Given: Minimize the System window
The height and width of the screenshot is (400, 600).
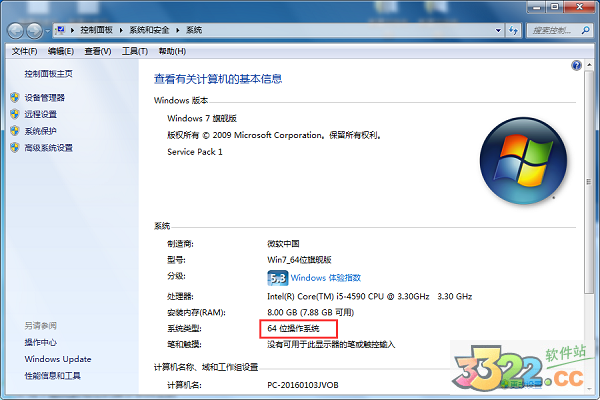Looking at the screenshot, I should 537,7.
